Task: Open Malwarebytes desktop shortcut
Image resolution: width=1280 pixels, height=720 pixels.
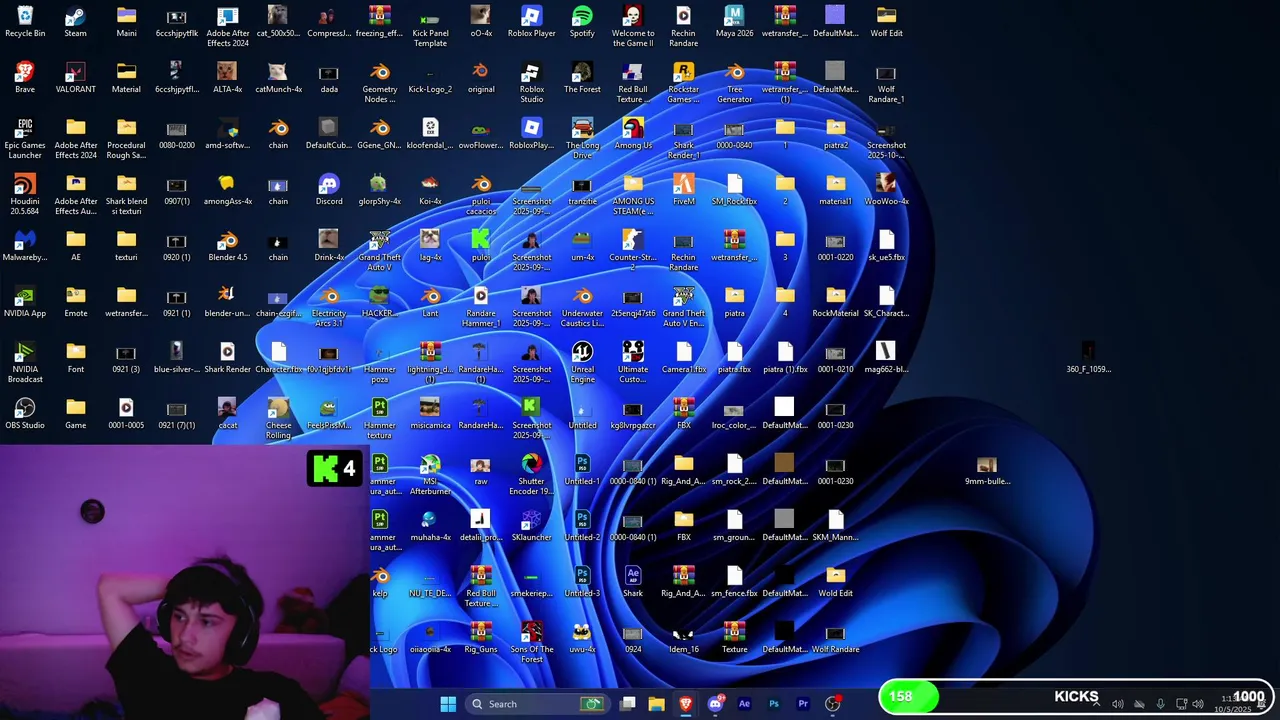Action: (x=25, y=246)
